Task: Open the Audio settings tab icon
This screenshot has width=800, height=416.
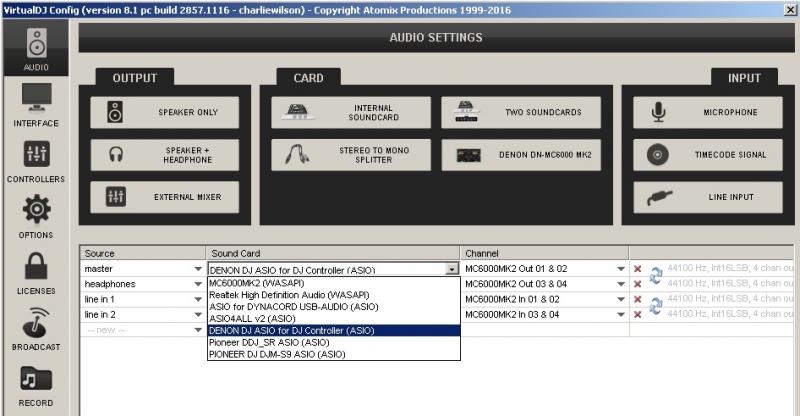Action: tap(36, 43)
